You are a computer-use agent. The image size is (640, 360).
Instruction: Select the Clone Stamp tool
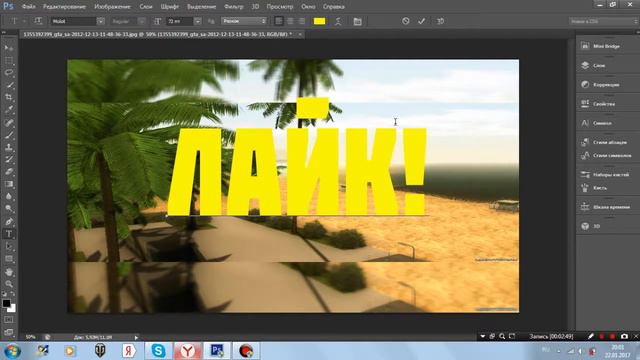[9, 147]
